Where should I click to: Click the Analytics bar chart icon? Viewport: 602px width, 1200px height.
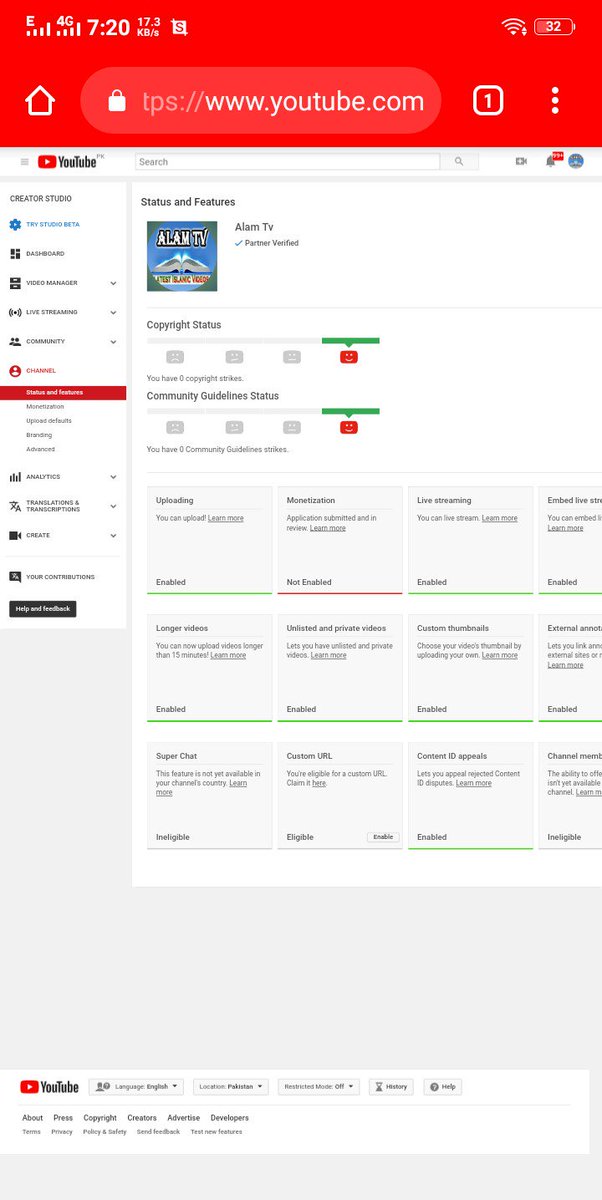coord(15,477)
